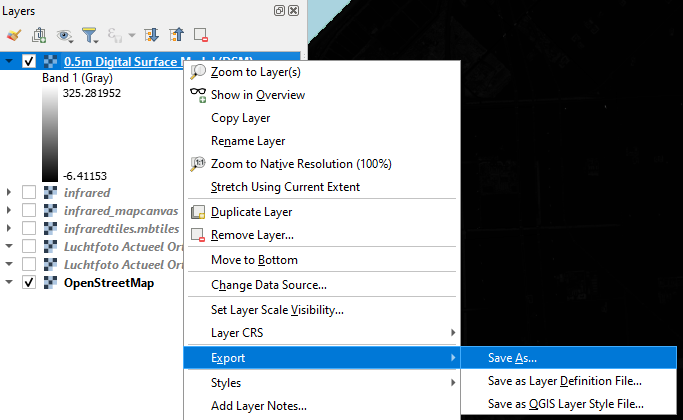The width and height of the screenshot is (683, 420).
Task: Click raster icon beside infraredtiles.mbtiles layer
Action: point(51,228)
